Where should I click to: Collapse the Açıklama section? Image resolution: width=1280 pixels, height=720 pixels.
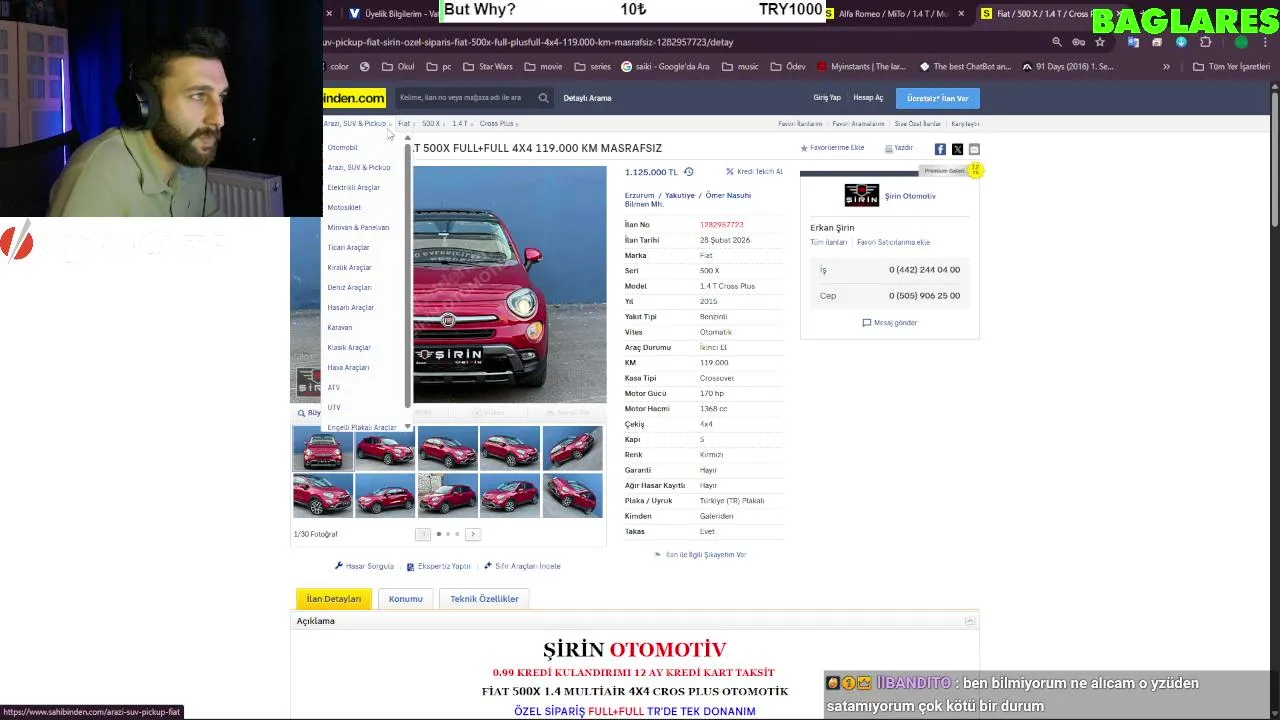click(x=969, y=621)
